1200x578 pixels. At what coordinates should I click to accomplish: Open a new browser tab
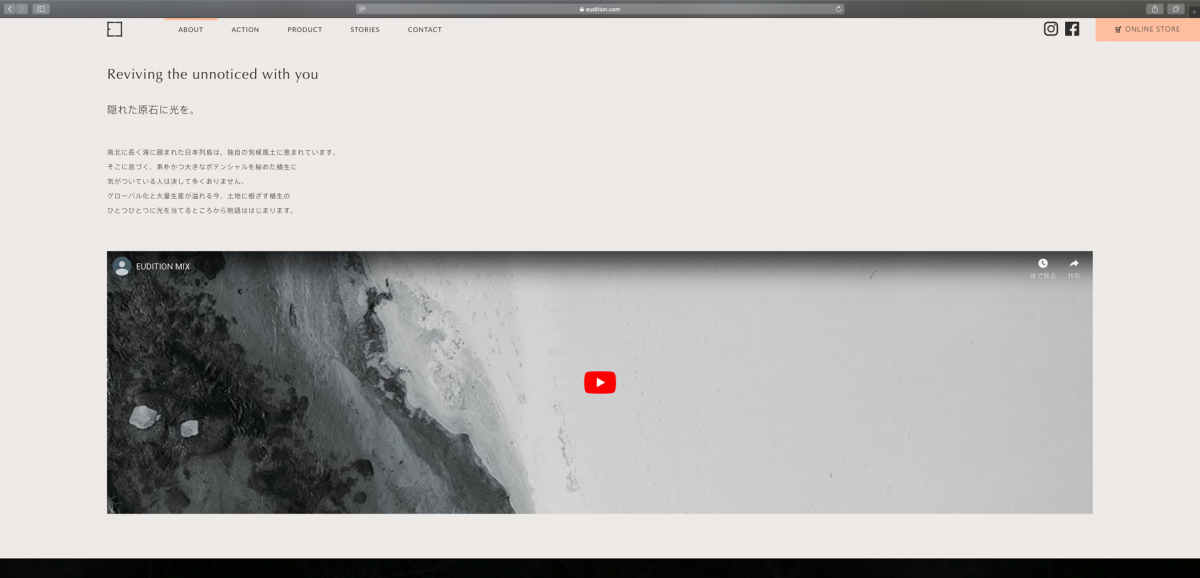pos(1194,11)
